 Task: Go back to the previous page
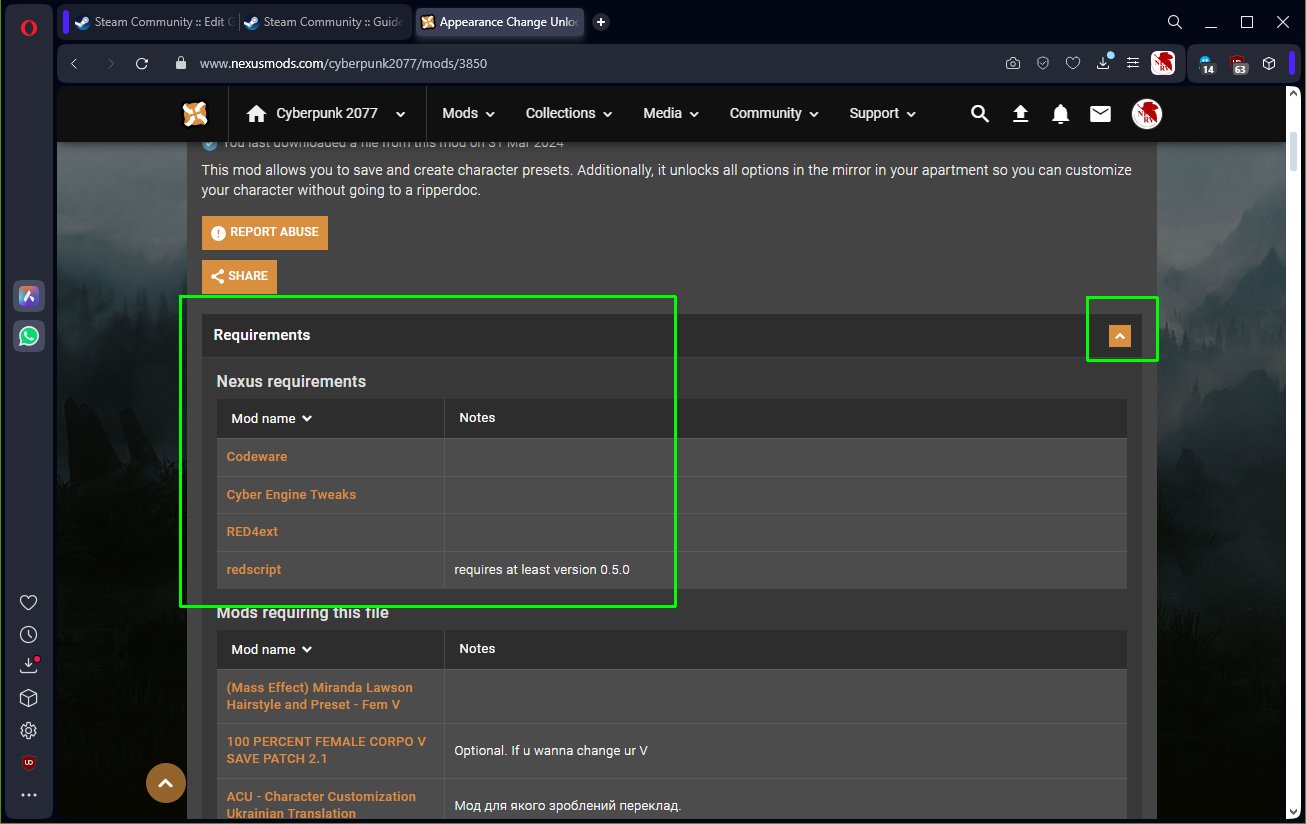pyautogui.click(x=75, y=63)
